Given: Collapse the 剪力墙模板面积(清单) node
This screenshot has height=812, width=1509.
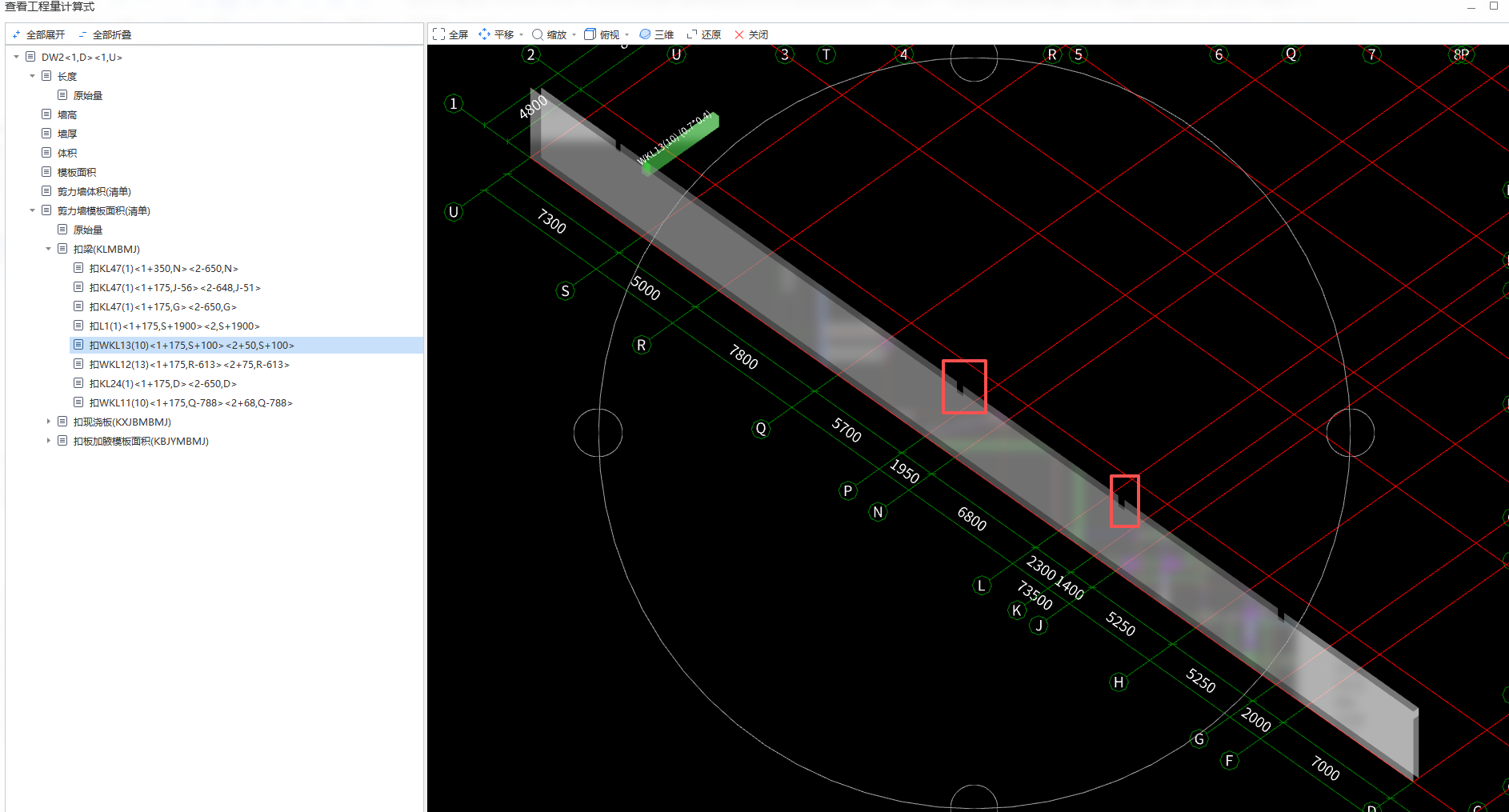Looking at the screenshot, I should point(32,210).
